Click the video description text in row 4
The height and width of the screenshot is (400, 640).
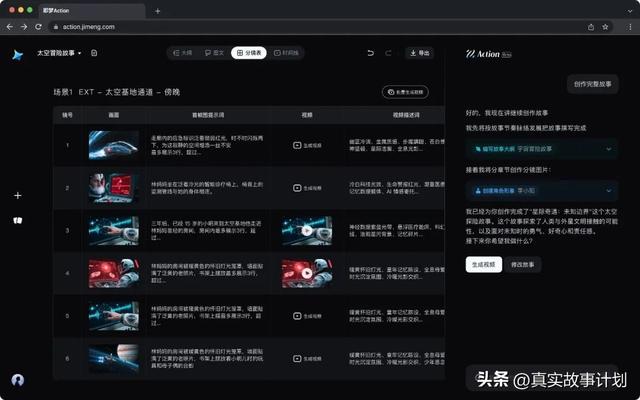[396, 273]
